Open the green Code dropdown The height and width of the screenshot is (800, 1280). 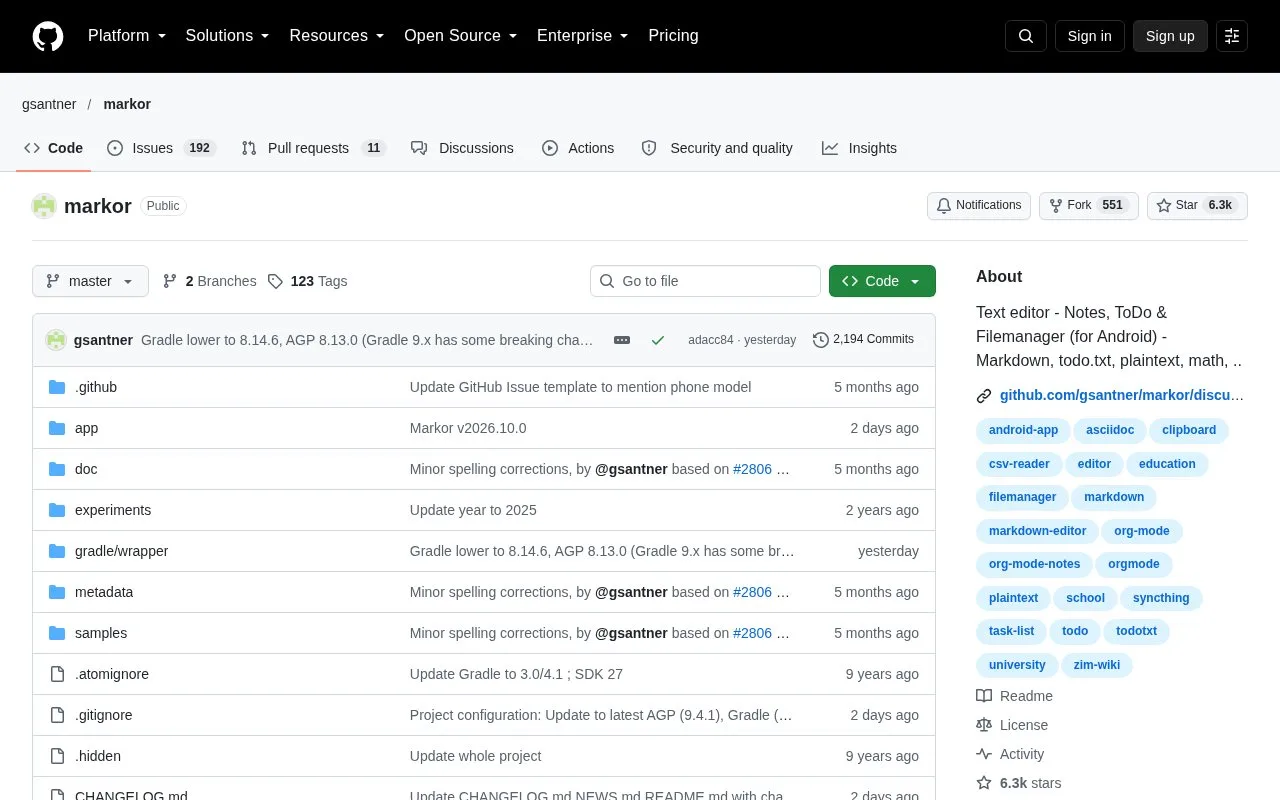(882, 281)
